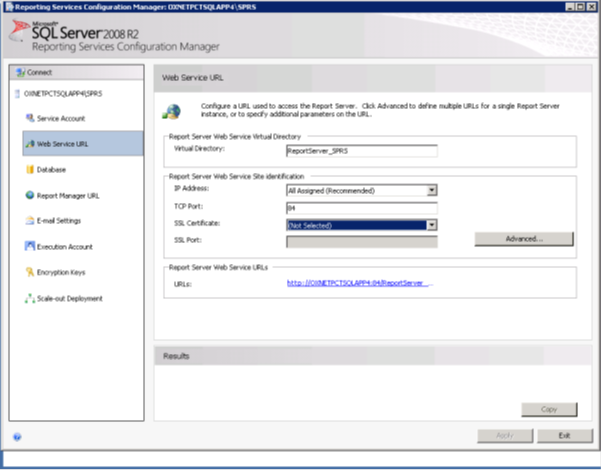Image resolution: width=602 pixels, height=470 pixels.
Task: Click the Copy button in Results
Action: 549,409
